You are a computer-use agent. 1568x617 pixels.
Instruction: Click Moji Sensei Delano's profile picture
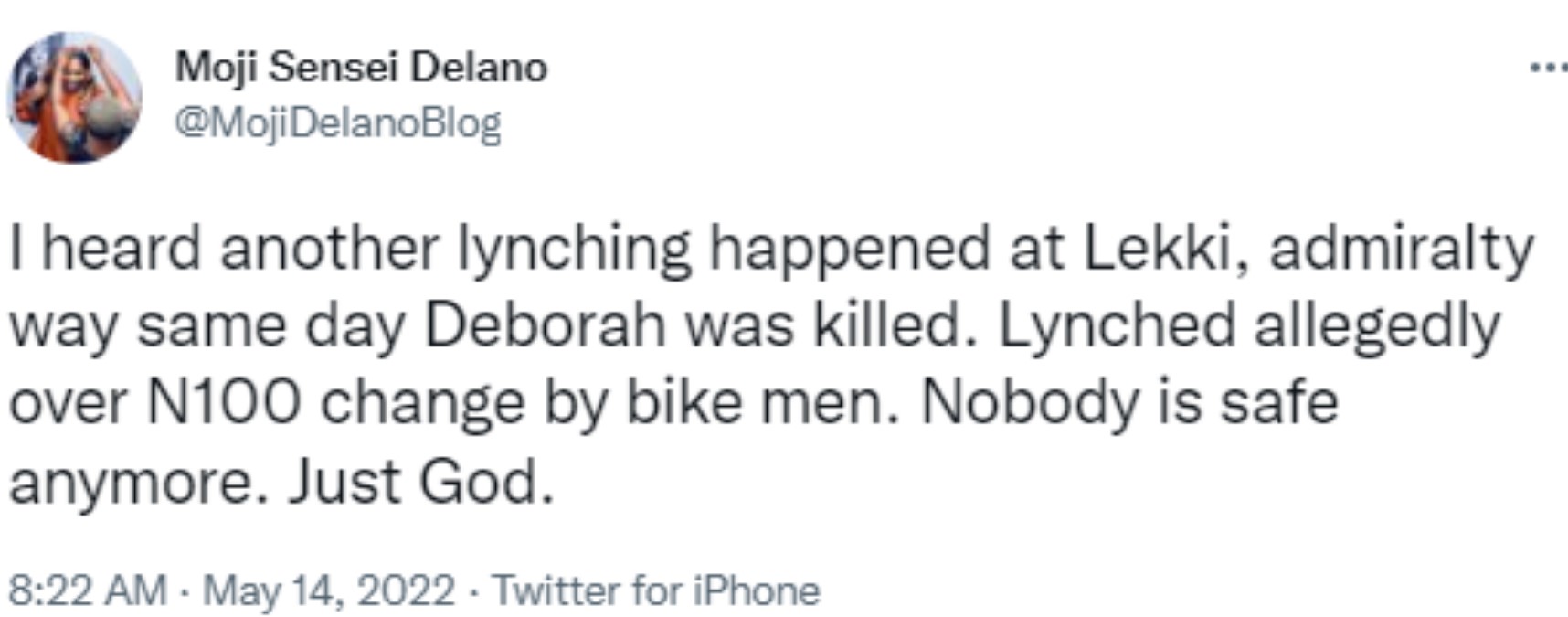pos(74,98)
